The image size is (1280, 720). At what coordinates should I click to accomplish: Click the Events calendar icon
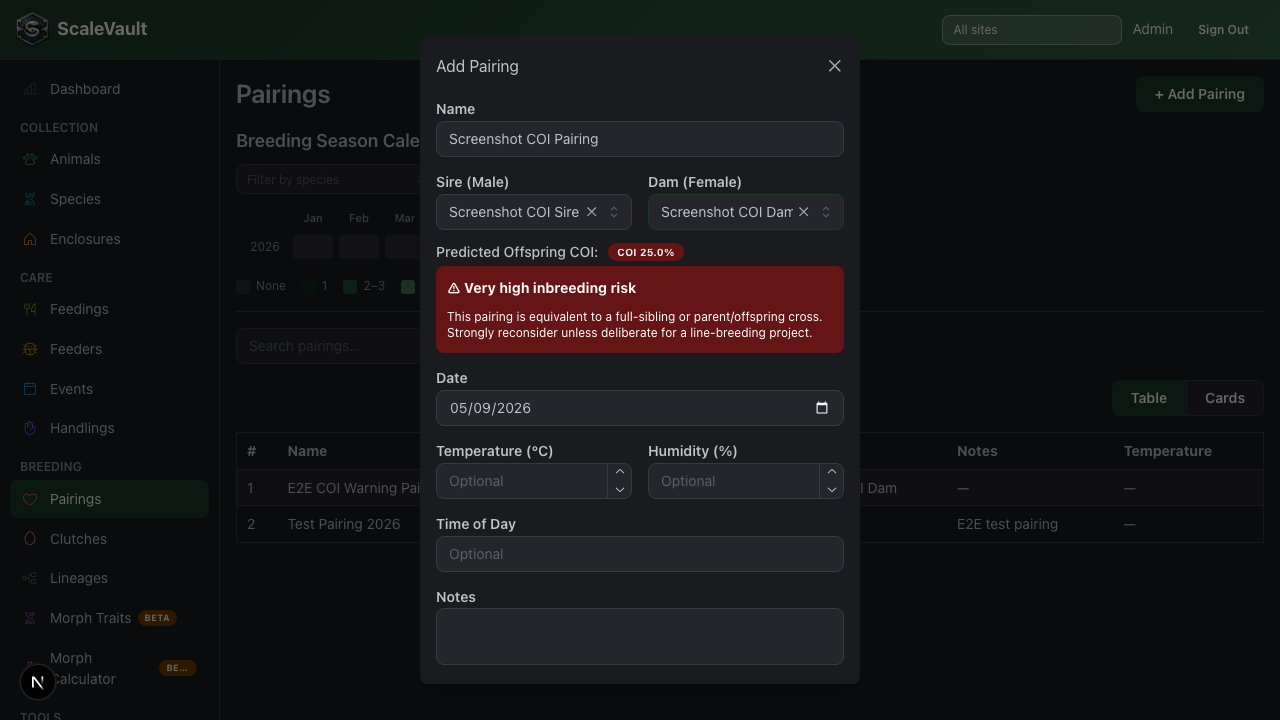tap(30, 389)
